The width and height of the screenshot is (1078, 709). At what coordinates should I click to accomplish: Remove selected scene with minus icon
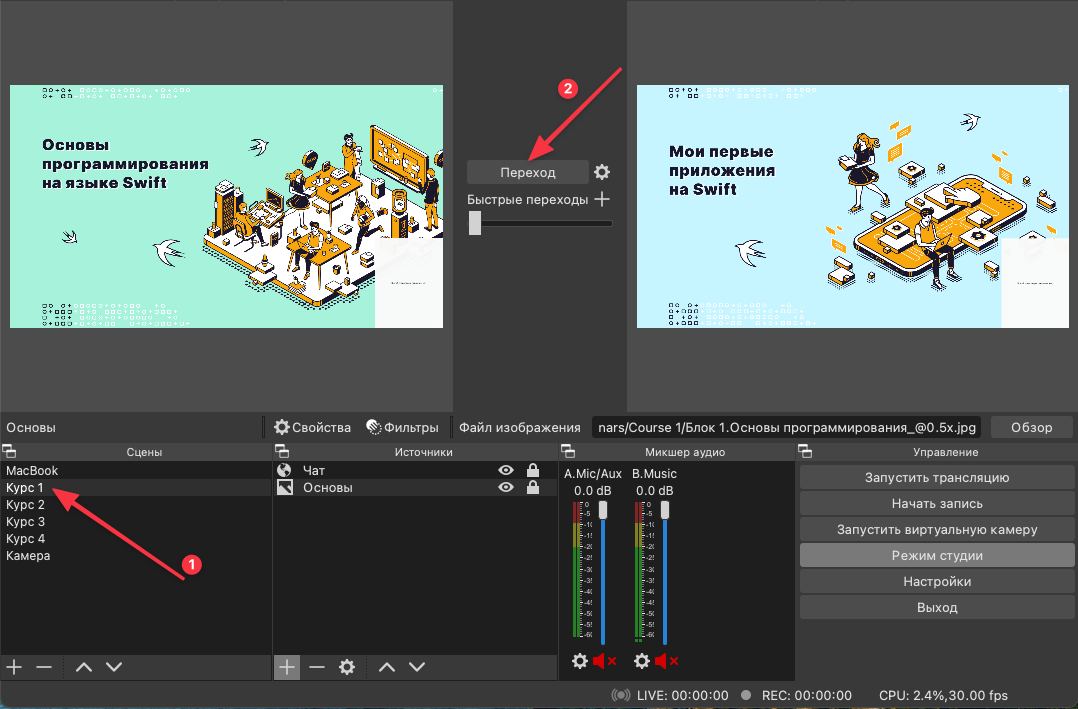(44, 666)
